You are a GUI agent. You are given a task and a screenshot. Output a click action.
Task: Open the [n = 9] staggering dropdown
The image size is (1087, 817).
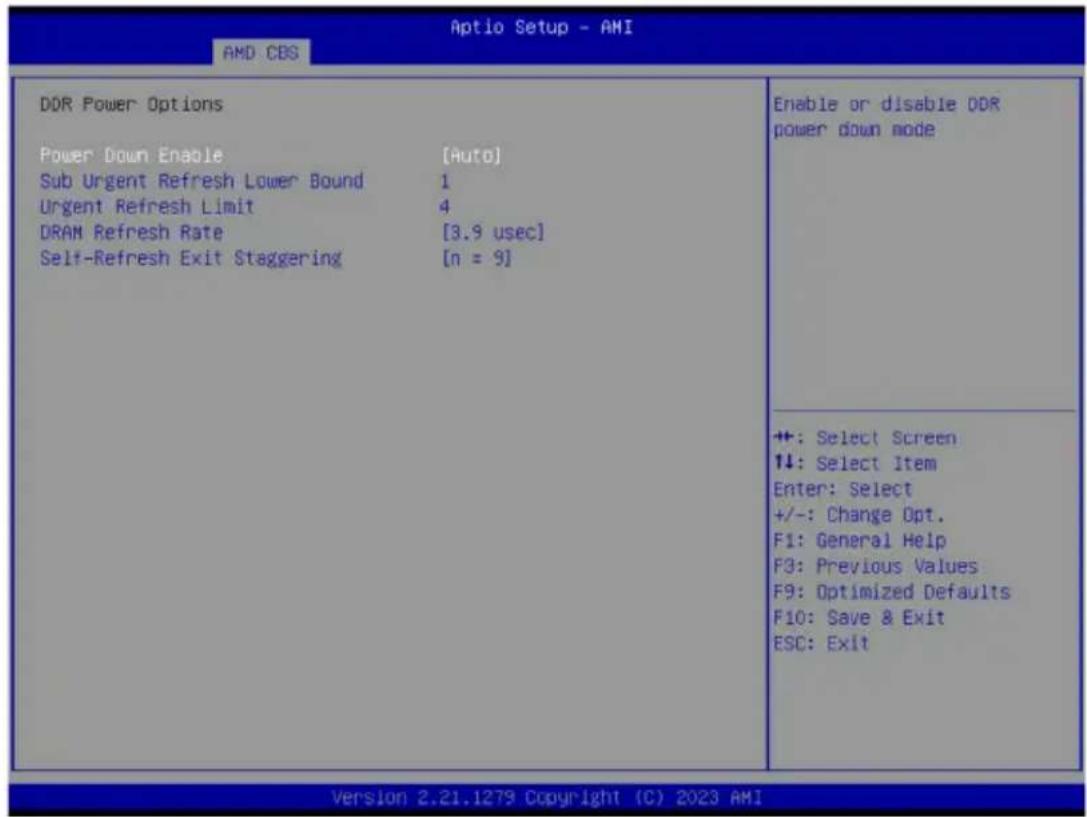(477, 258)
